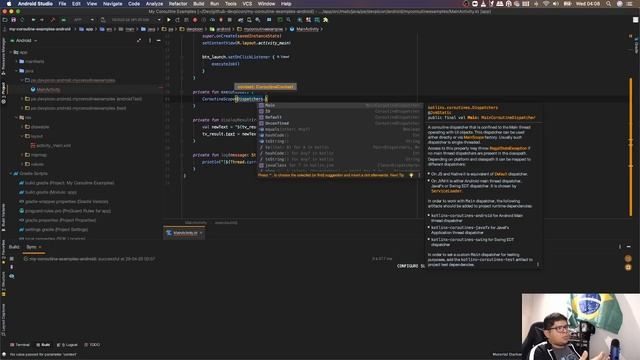Open the VCS menu
The image size is (640, 360).
point(247,4)
